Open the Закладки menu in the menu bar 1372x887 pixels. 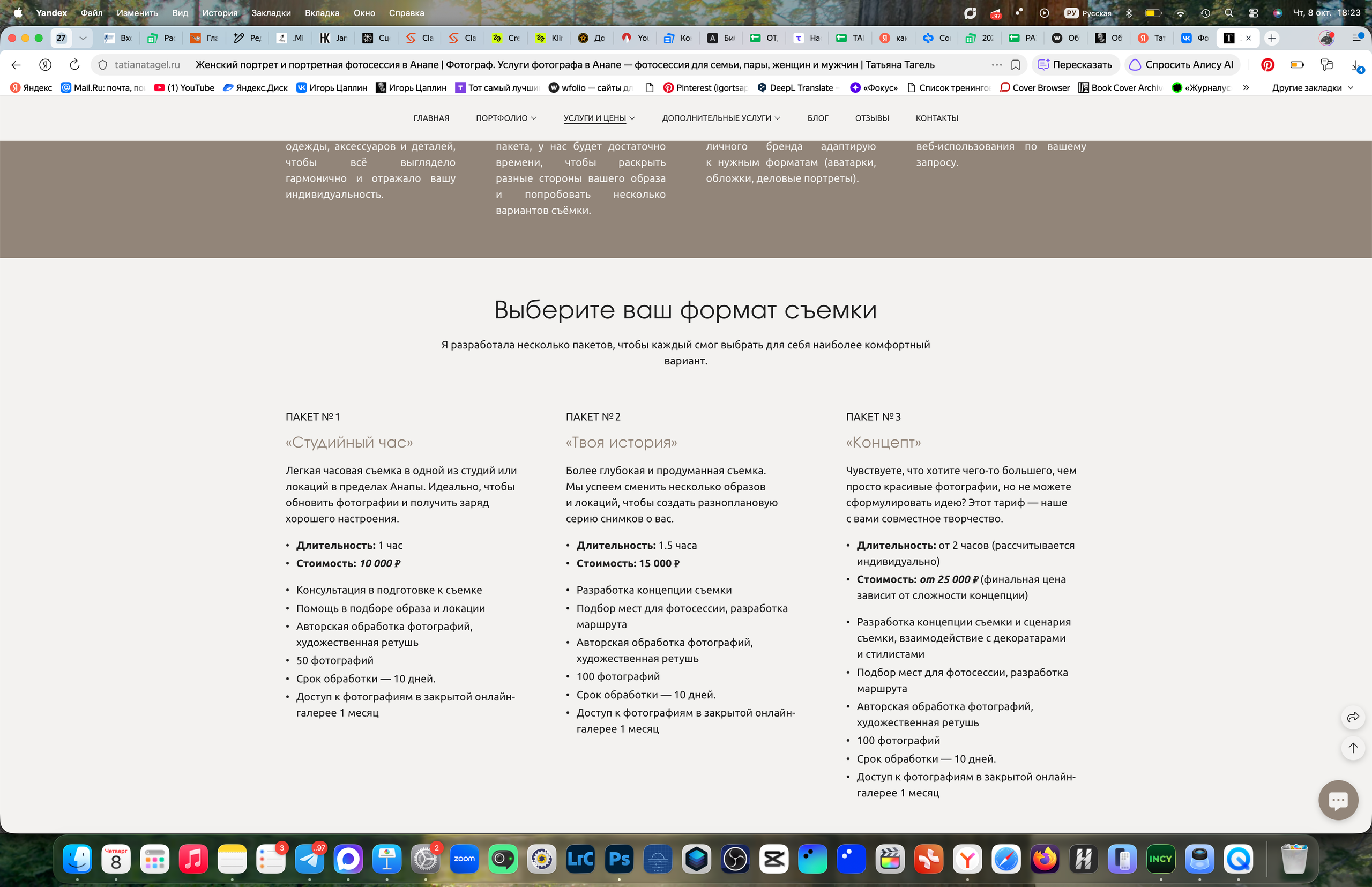point(271,13)
